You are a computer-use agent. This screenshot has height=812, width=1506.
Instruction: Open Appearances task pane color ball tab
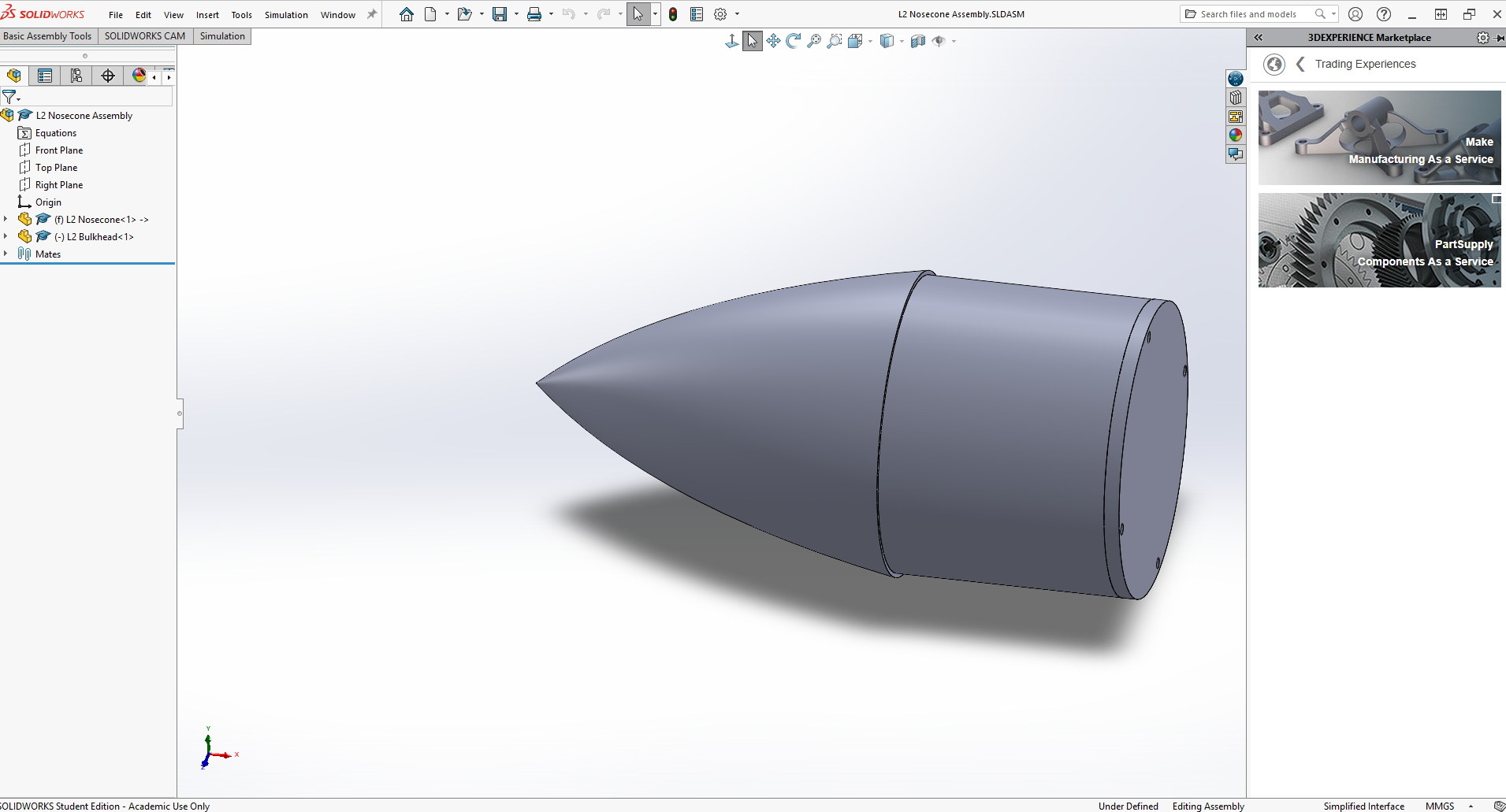click(x=1236, y=135)
